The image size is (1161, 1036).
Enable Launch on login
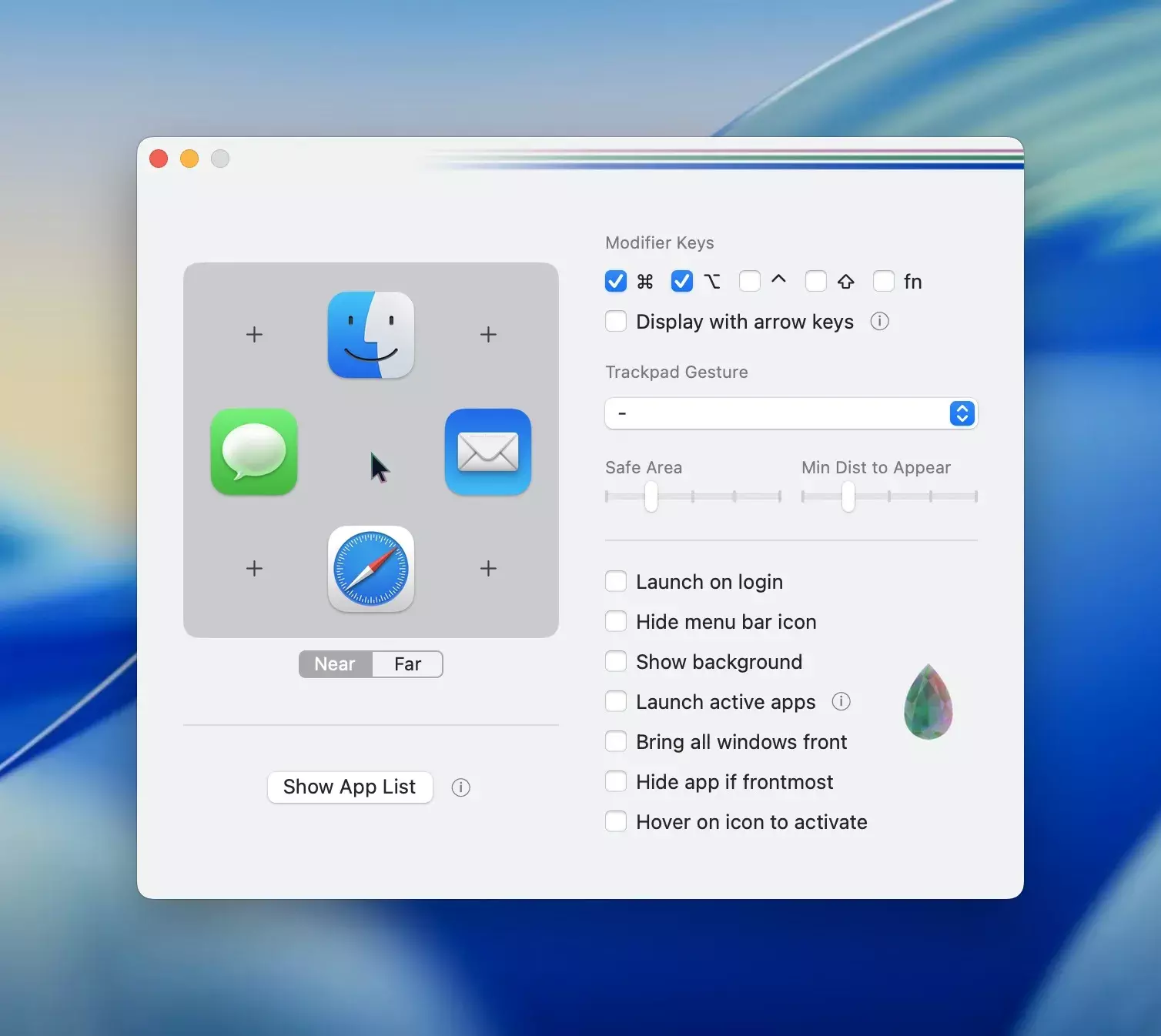pyautogui.click(x=616, y=582)
